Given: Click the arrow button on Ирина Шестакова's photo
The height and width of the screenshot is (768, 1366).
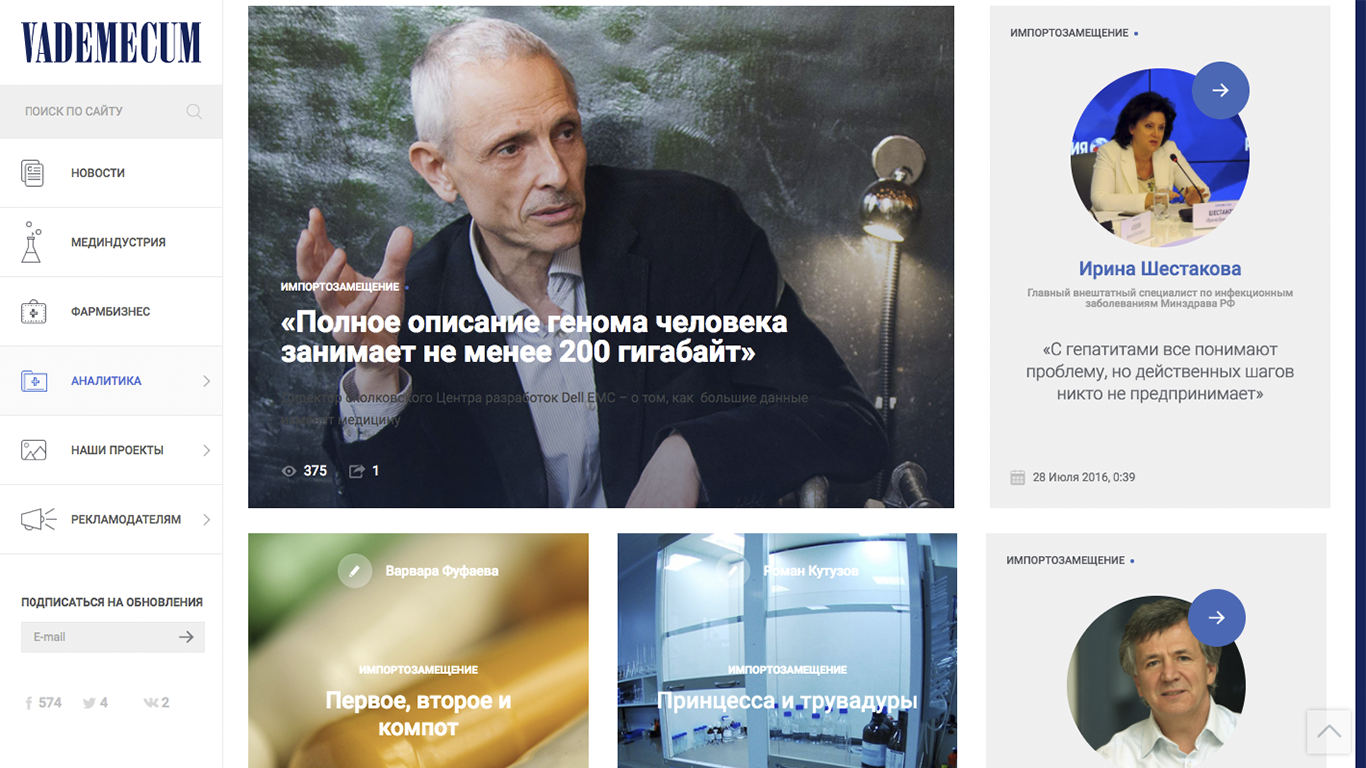Looking at the screenshot, I should coord(1220,90).
